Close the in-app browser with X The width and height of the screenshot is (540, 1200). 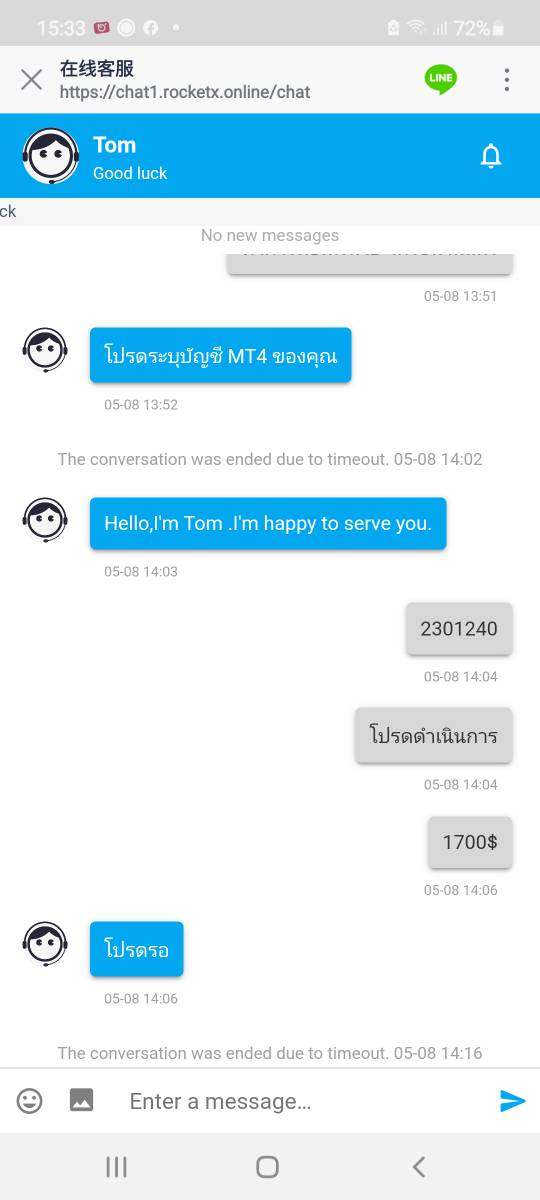31,79
